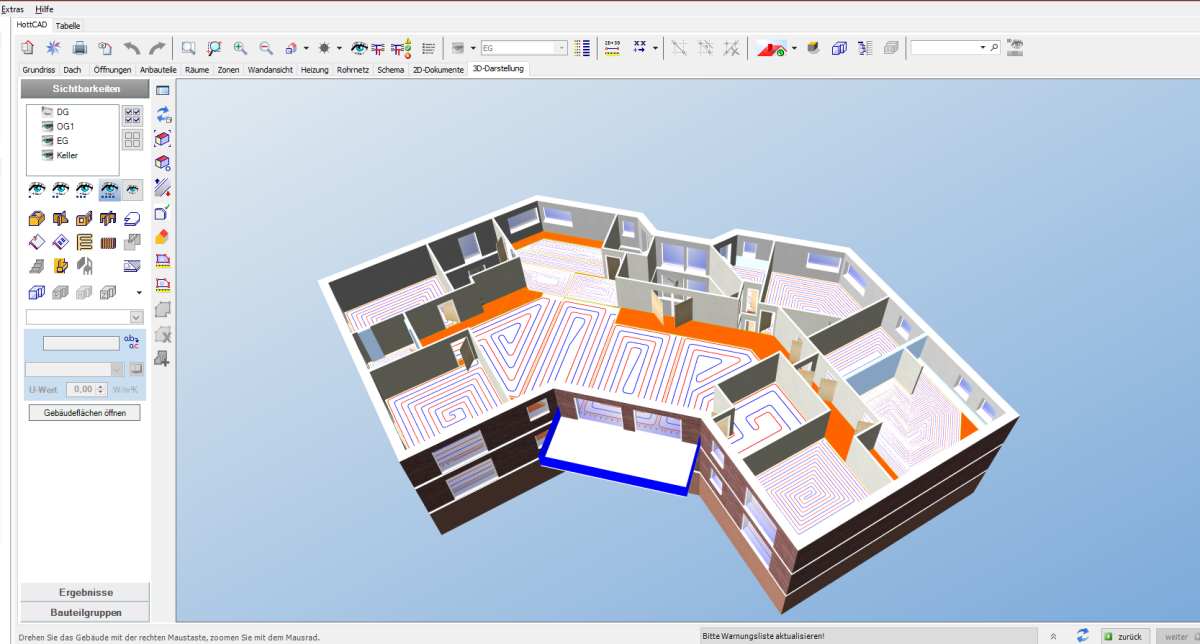Open the EG floor selection dropdown
This screenshot has height=644, width=1200.
click(561, 47)
